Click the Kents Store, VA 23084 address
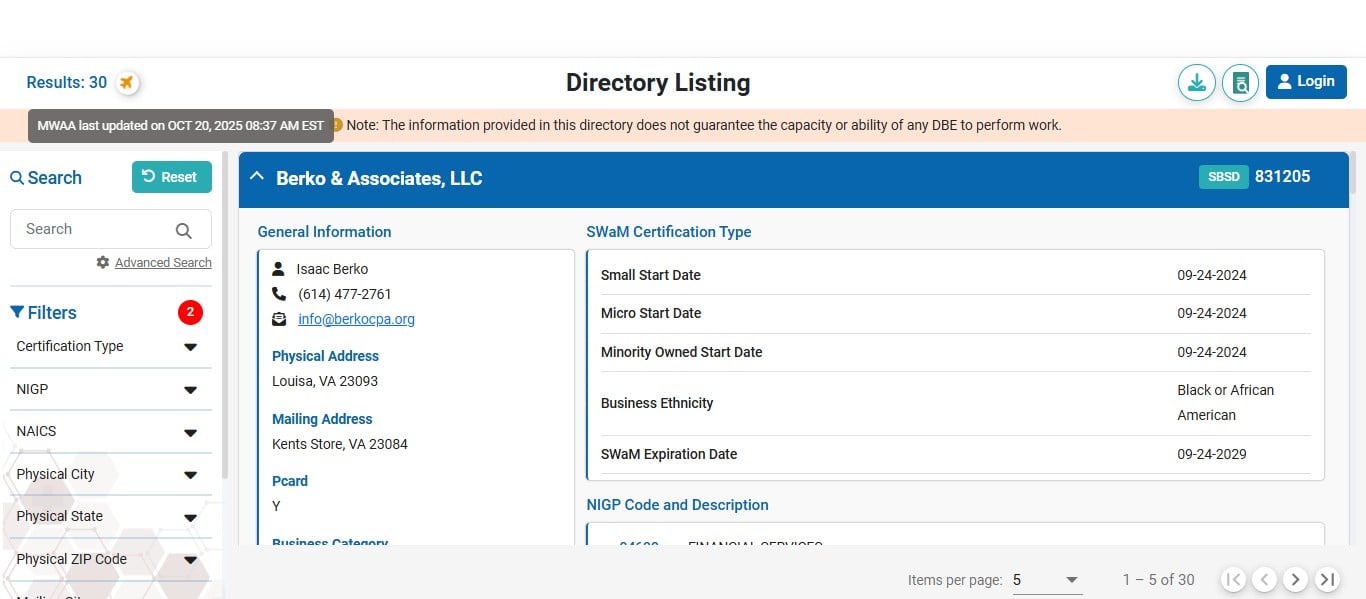Screen dimensions: 1366x599 click(340, 444)
